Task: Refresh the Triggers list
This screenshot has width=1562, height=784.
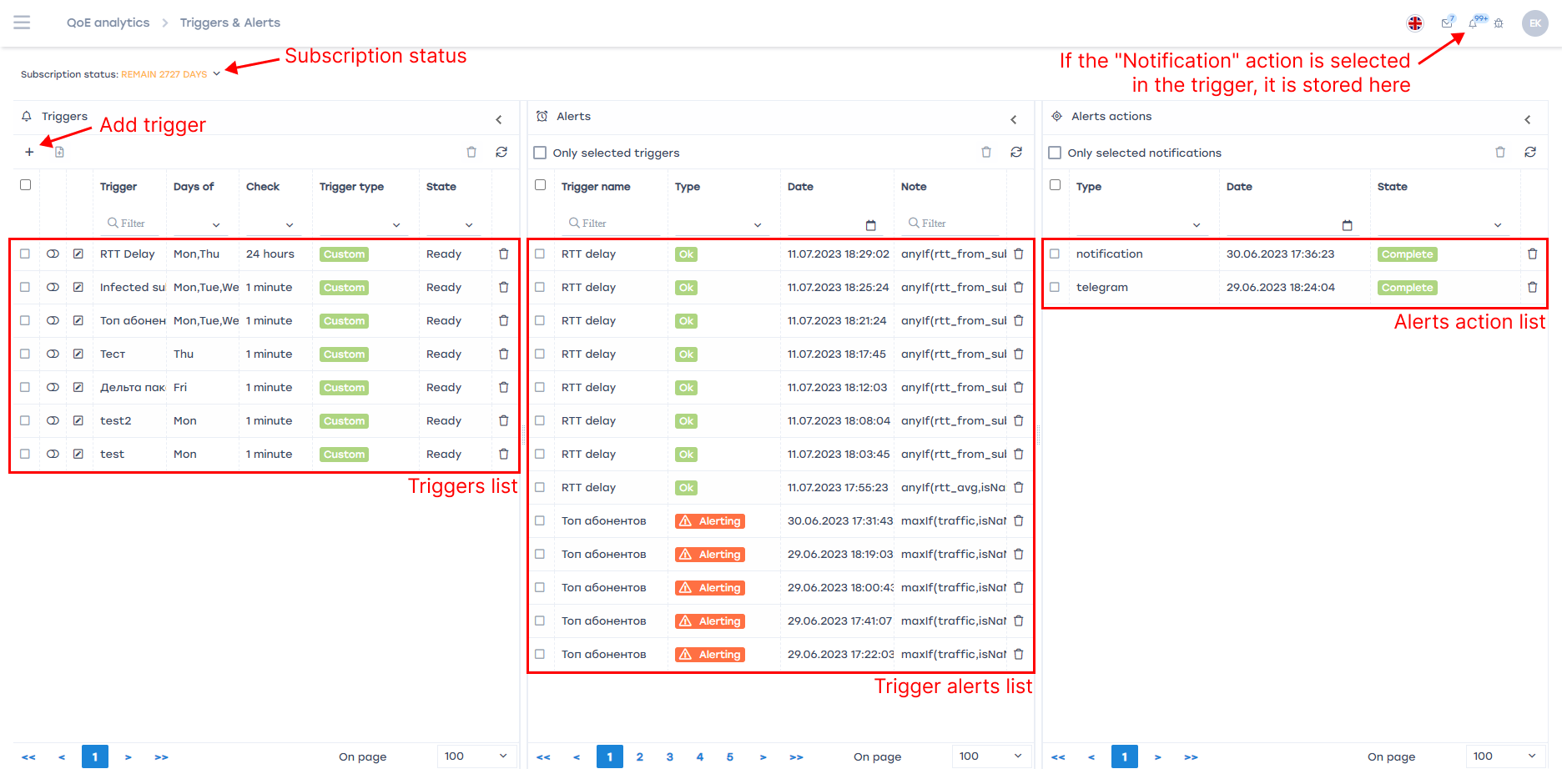Action: tap(501, 152)
